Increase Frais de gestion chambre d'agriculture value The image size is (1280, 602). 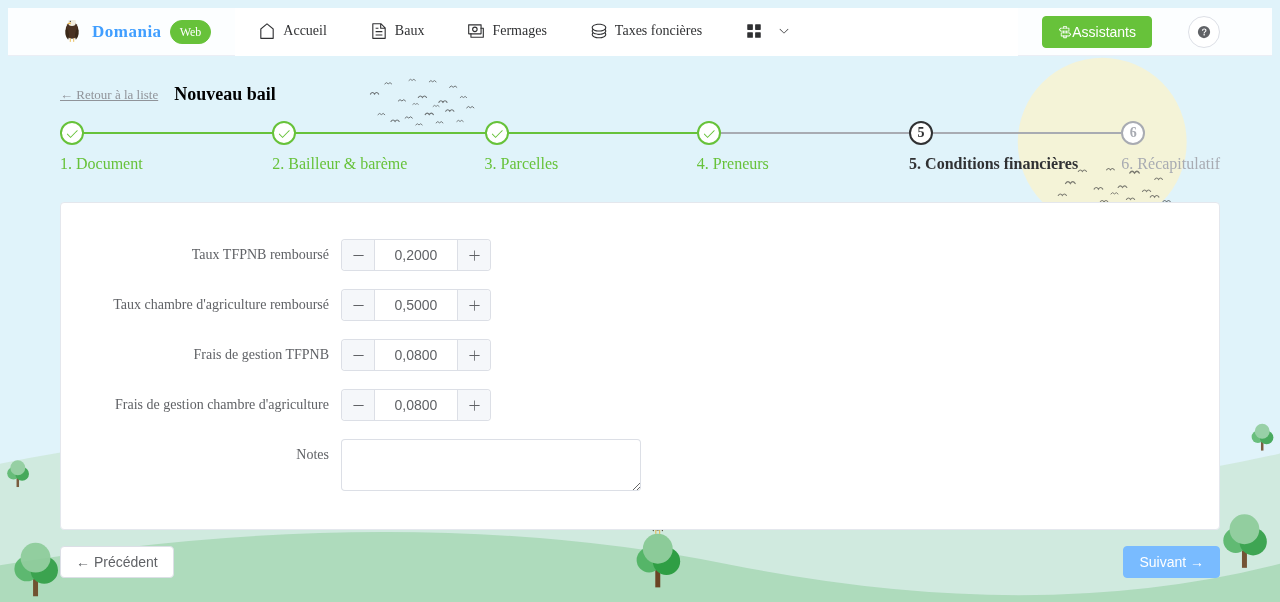(474, 405)
